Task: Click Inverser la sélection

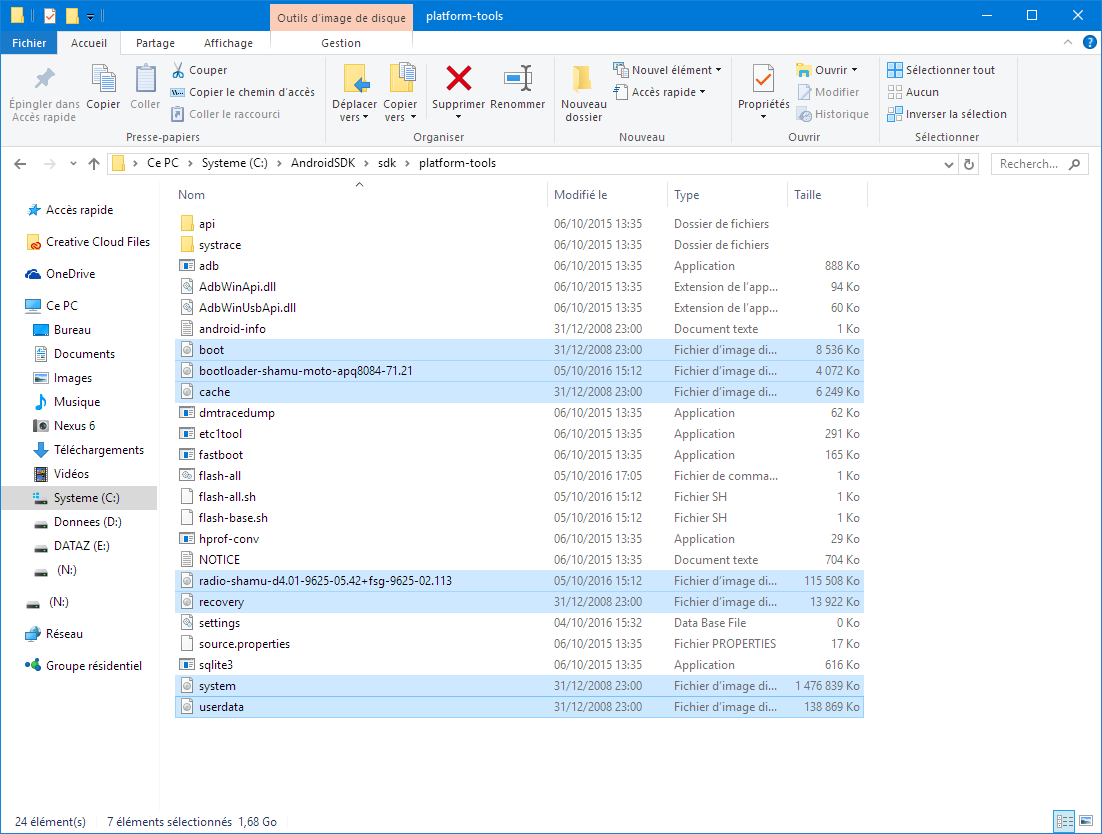Action: 947,114
